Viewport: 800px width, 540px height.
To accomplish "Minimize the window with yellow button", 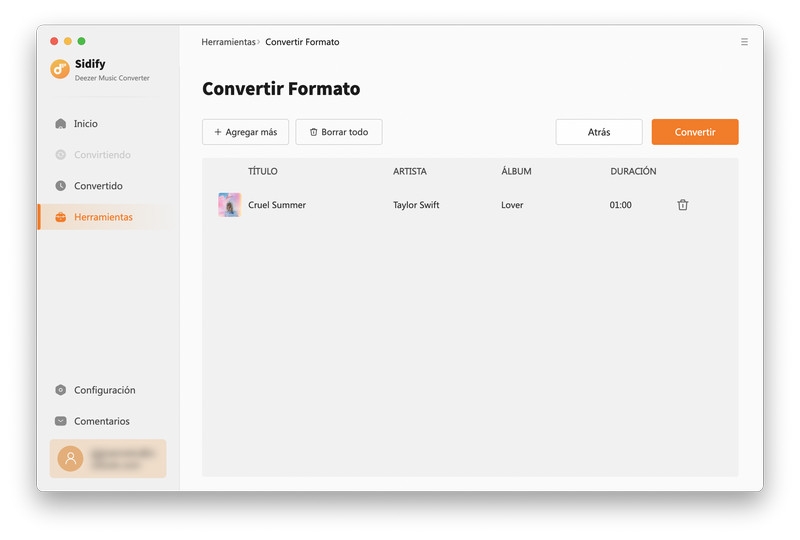I will pyautogui.click(x=68, y=41).
